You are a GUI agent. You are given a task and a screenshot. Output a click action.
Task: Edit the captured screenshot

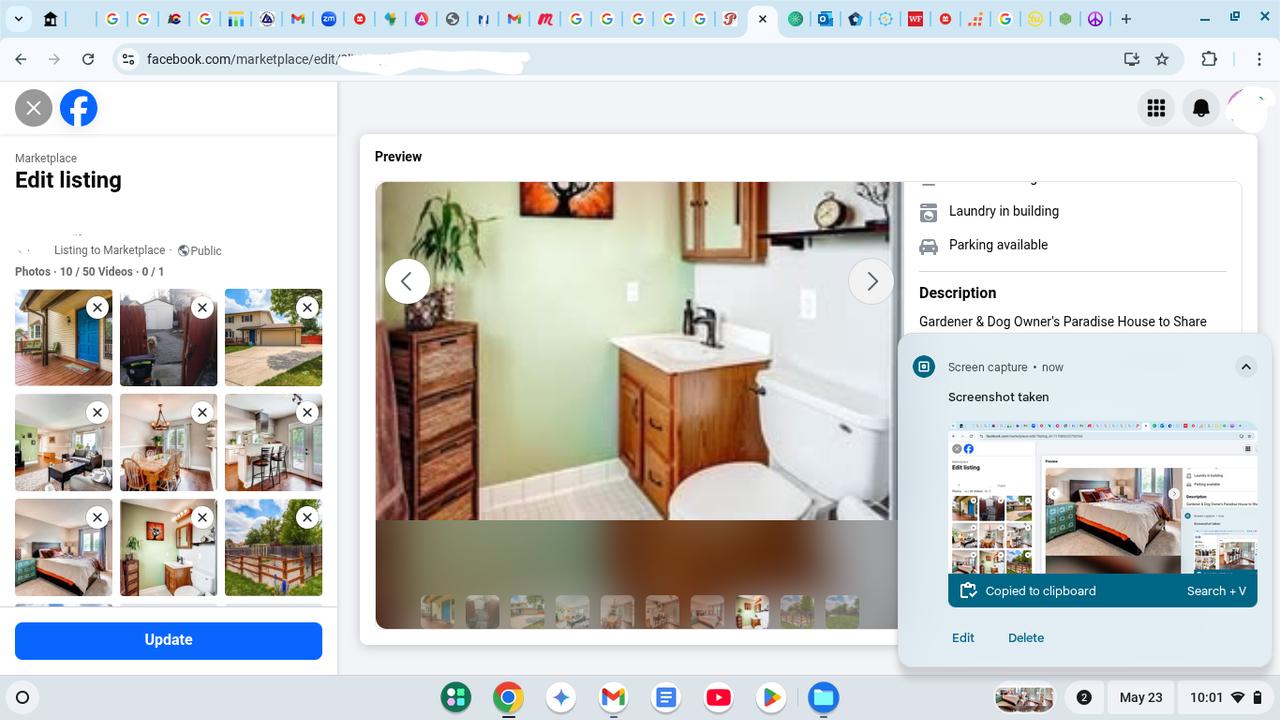(962, 638)
